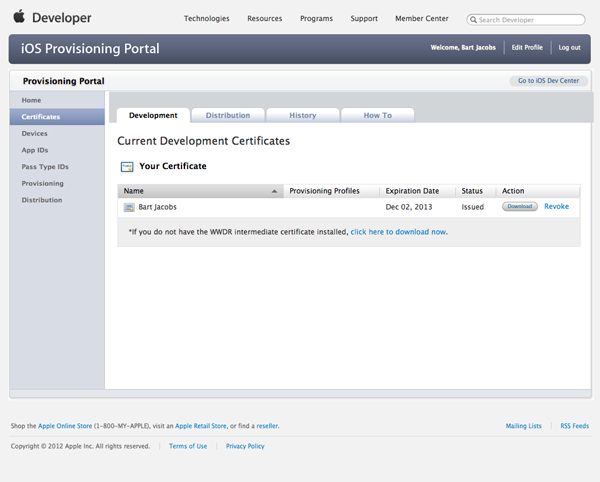600x482 pixels.
Task: Open RSS Feeds link
Action: [575, 426]
